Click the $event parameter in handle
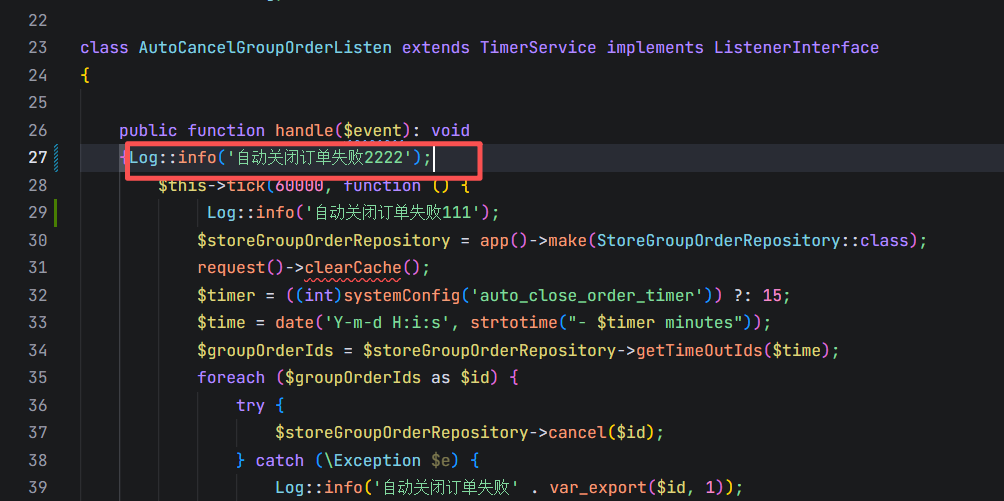 click(x=372, y=131)
